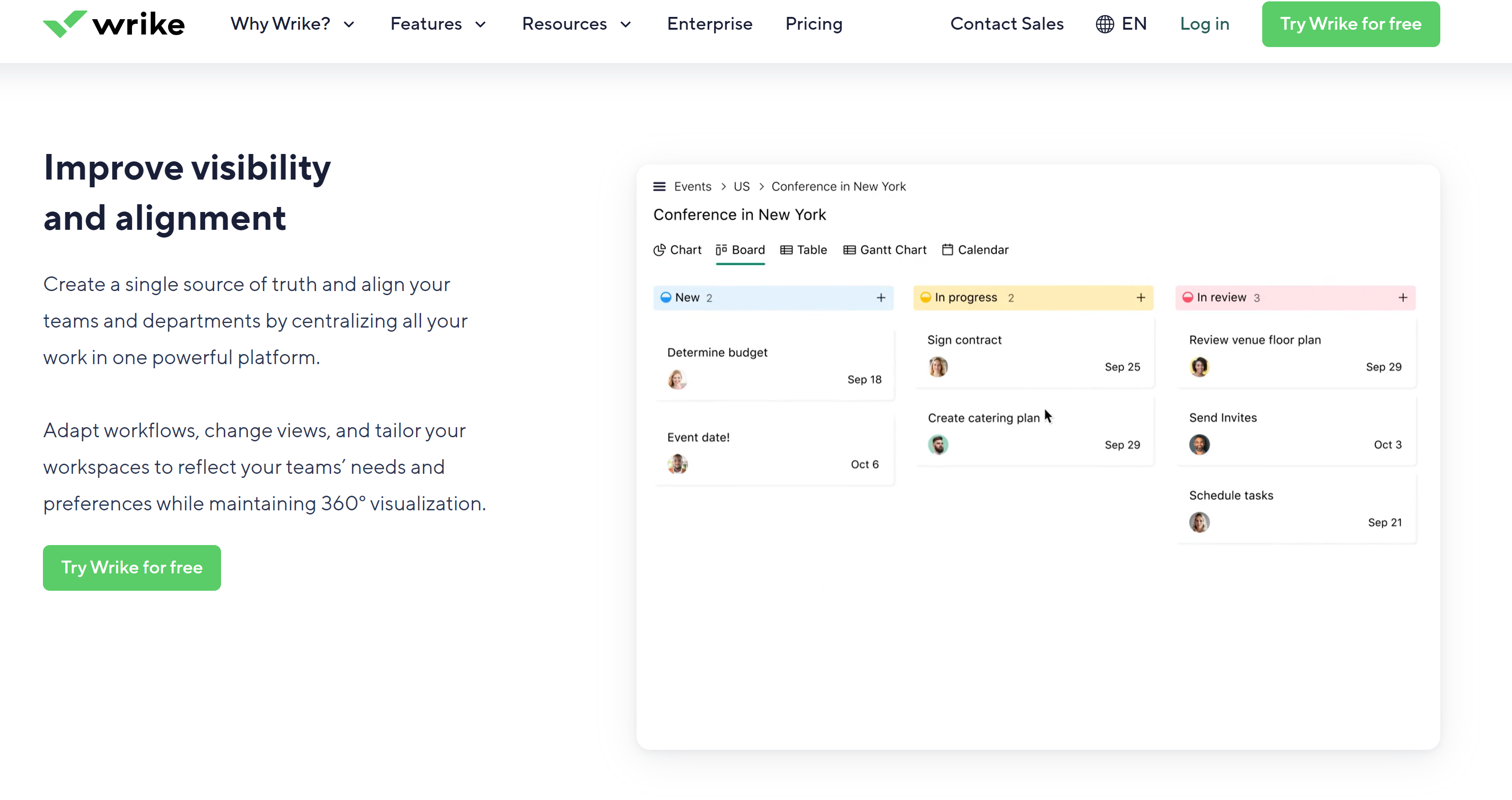The width and height of the screenshot is (1512, 800).
Task: Click the yellow In progress status dot
Action: pyautogui.click(x=926, y=297)
